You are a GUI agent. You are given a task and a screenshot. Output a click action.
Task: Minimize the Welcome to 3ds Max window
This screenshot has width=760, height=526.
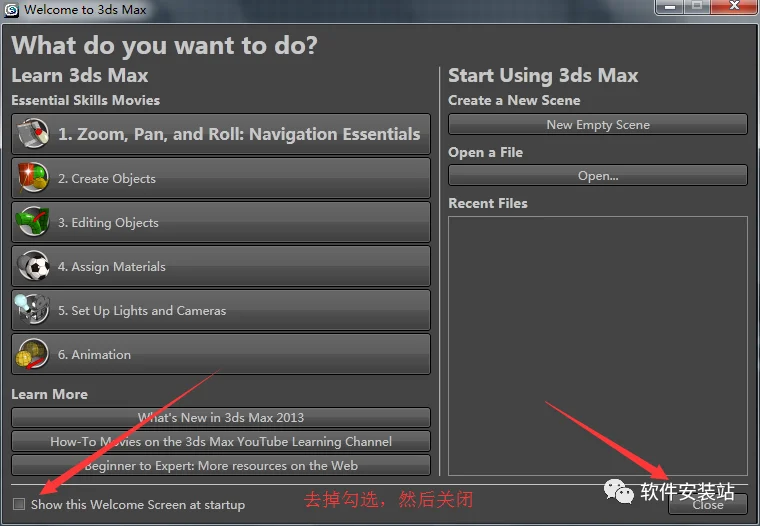[x=670, y=7]
